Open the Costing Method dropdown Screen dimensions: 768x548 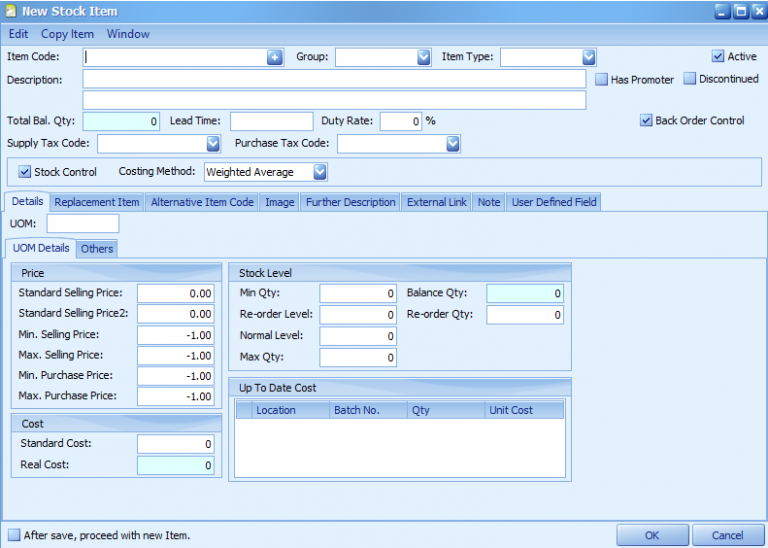click(x=319, y=172)
